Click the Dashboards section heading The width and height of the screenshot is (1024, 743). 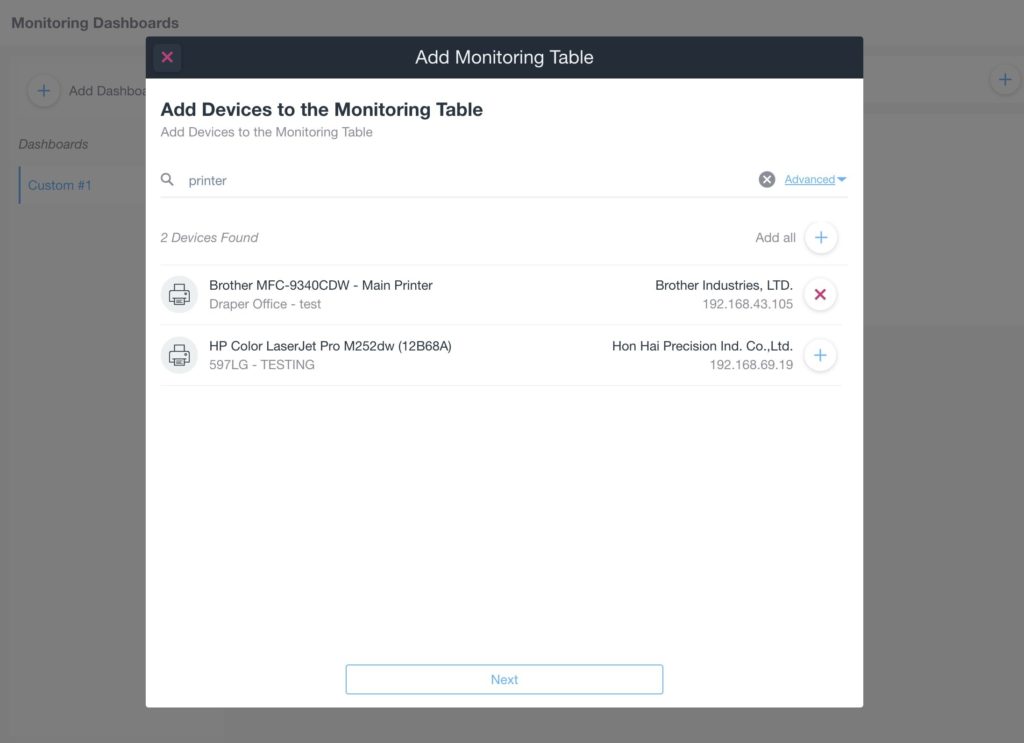click(53, 144)
